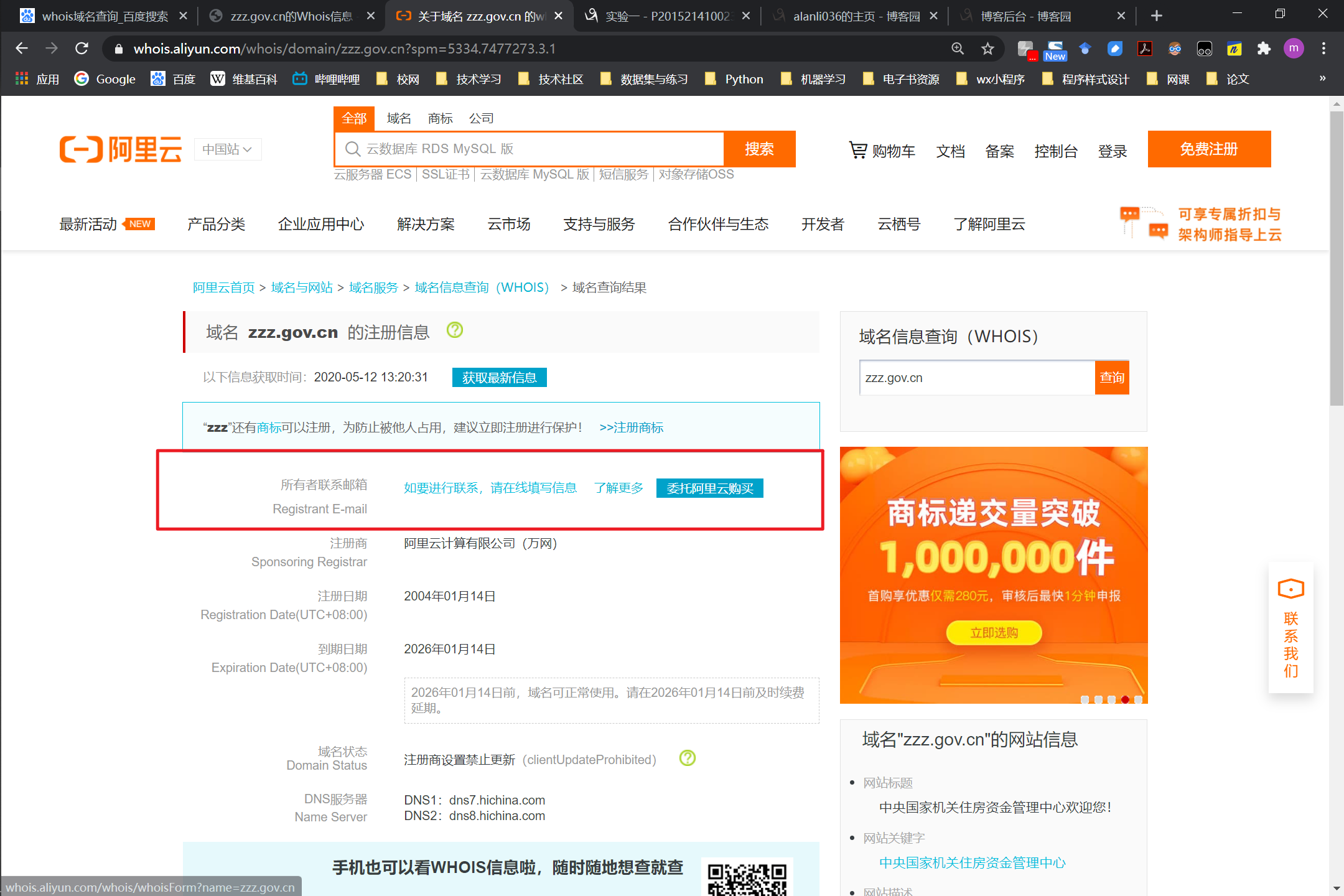Click the help icon next to clientUpdateProhibited
The height and width of the screenshot is (896, 1344).
(687, 758)
